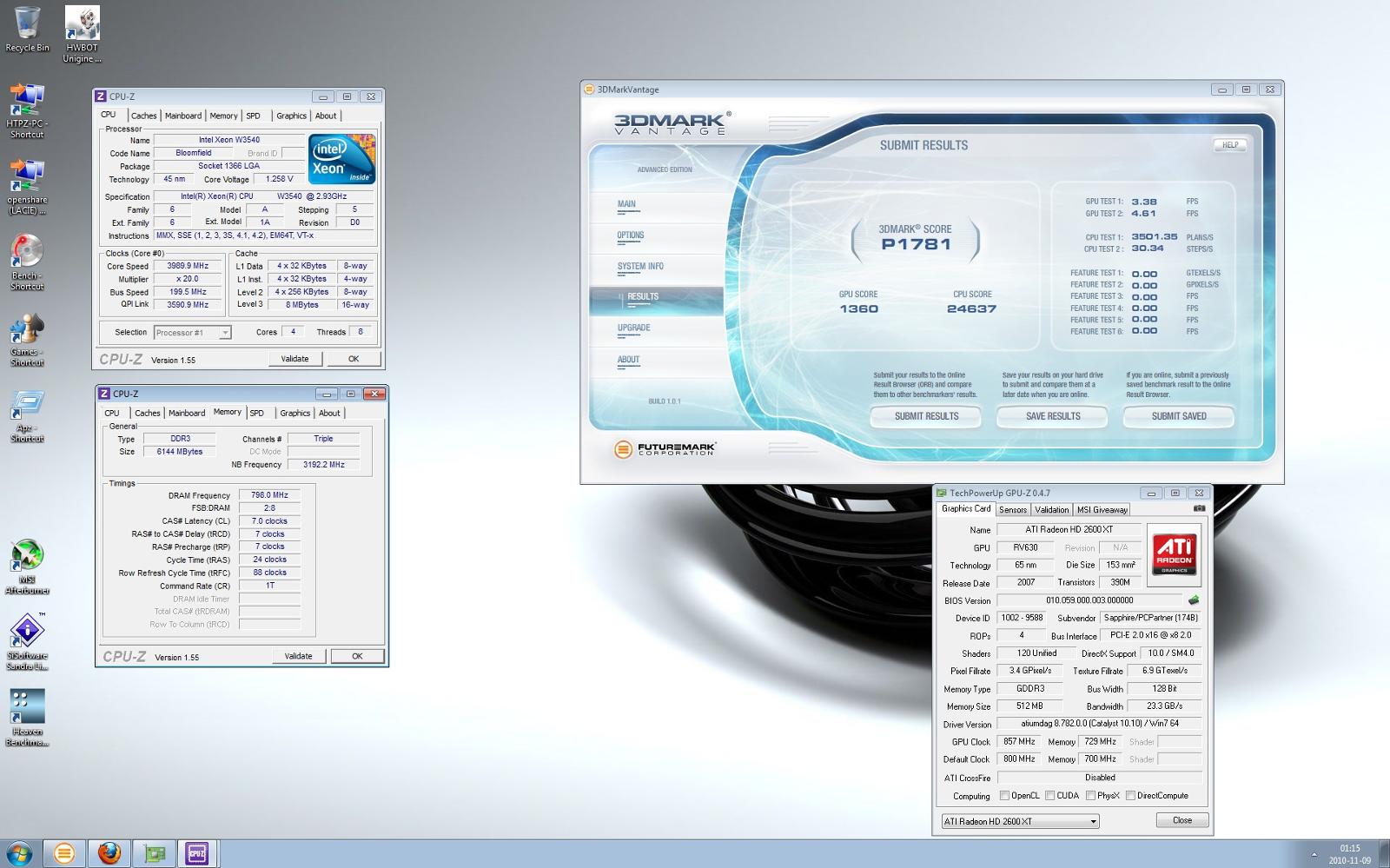Image resolution: width=1390 pixels, height=868 pixels.
Task: Click SUBMIT RESULTS button
Action: tap(926, 416)
